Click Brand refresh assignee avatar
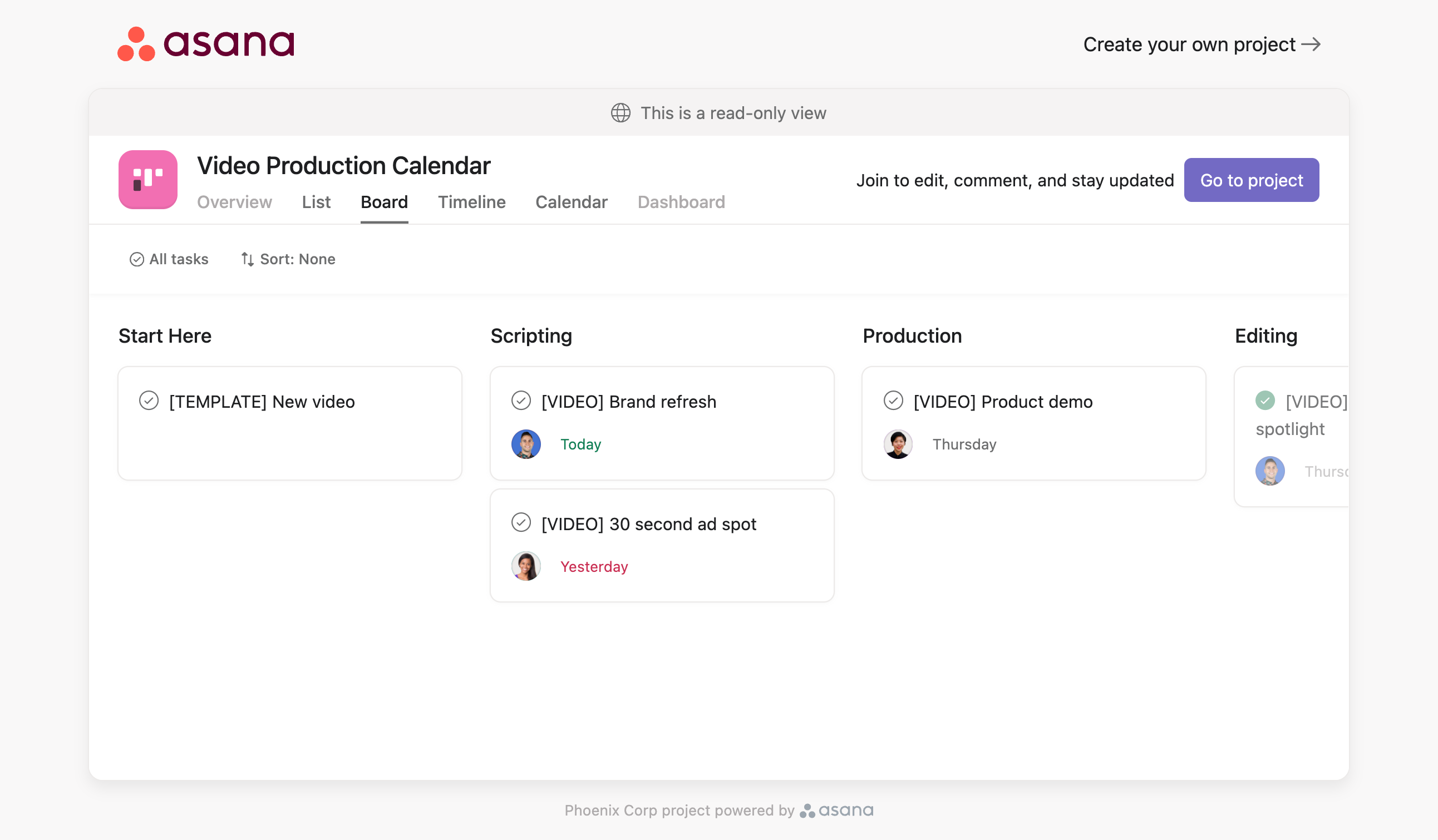This screenshot has height=840, width=1438. click(525, 444)
